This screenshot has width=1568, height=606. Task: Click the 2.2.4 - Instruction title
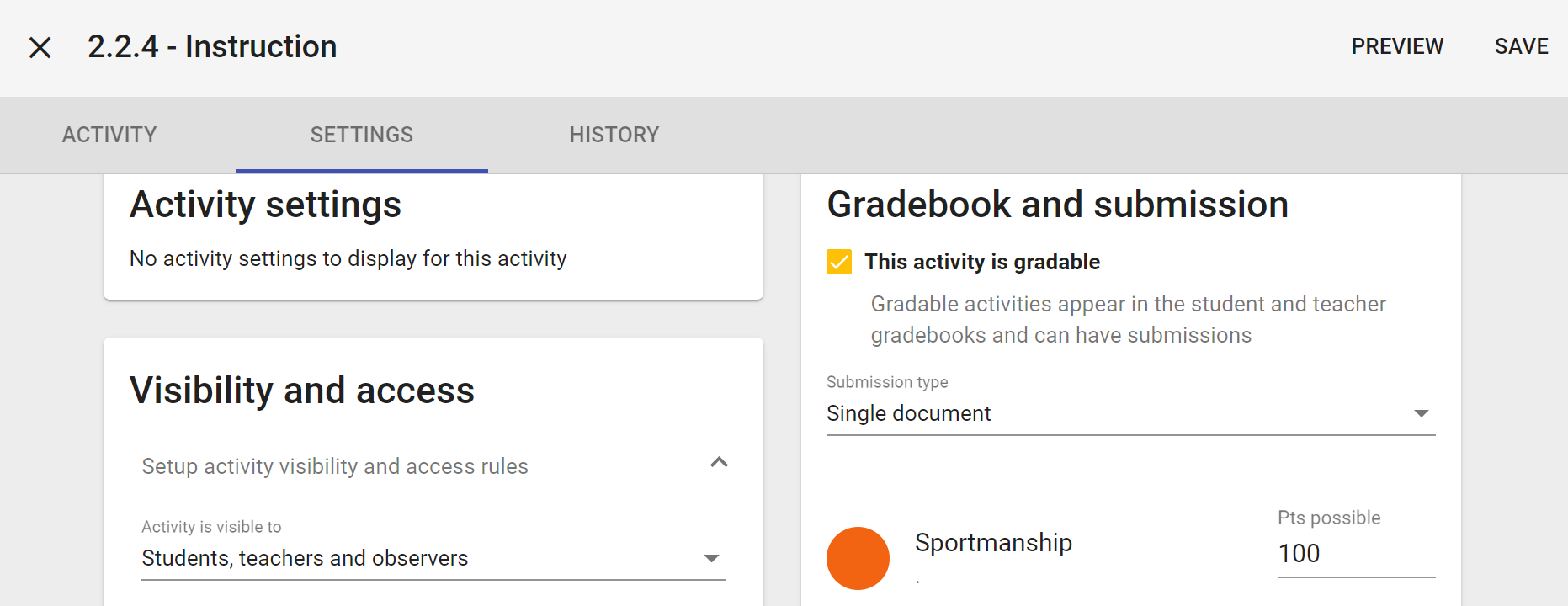(x=212, y=46)
